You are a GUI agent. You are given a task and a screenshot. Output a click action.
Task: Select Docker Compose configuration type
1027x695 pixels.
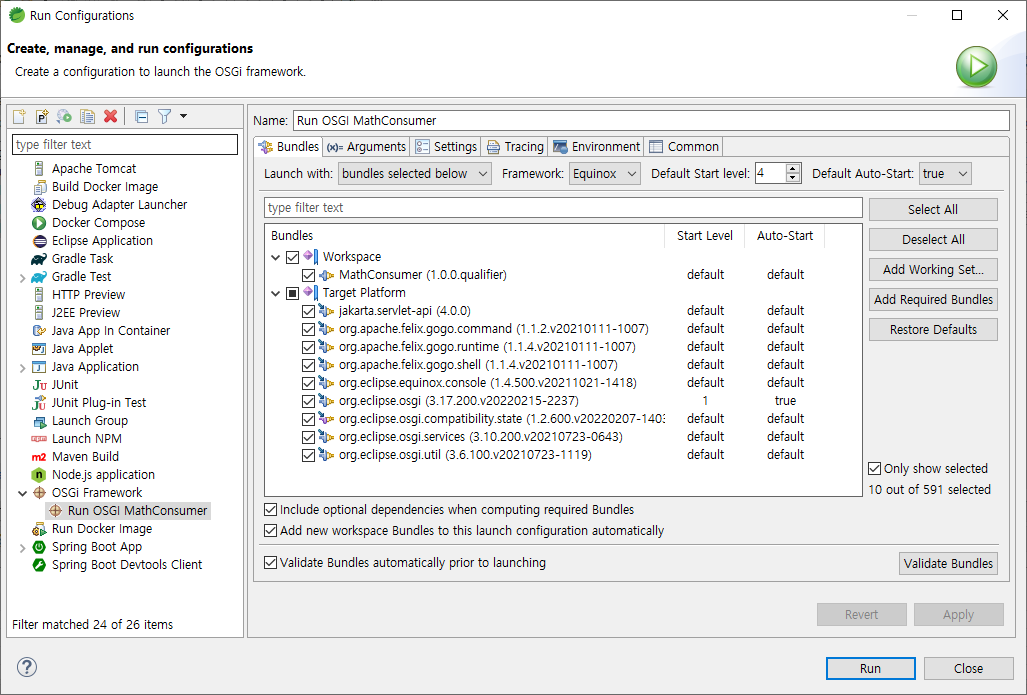click(98, 223)
